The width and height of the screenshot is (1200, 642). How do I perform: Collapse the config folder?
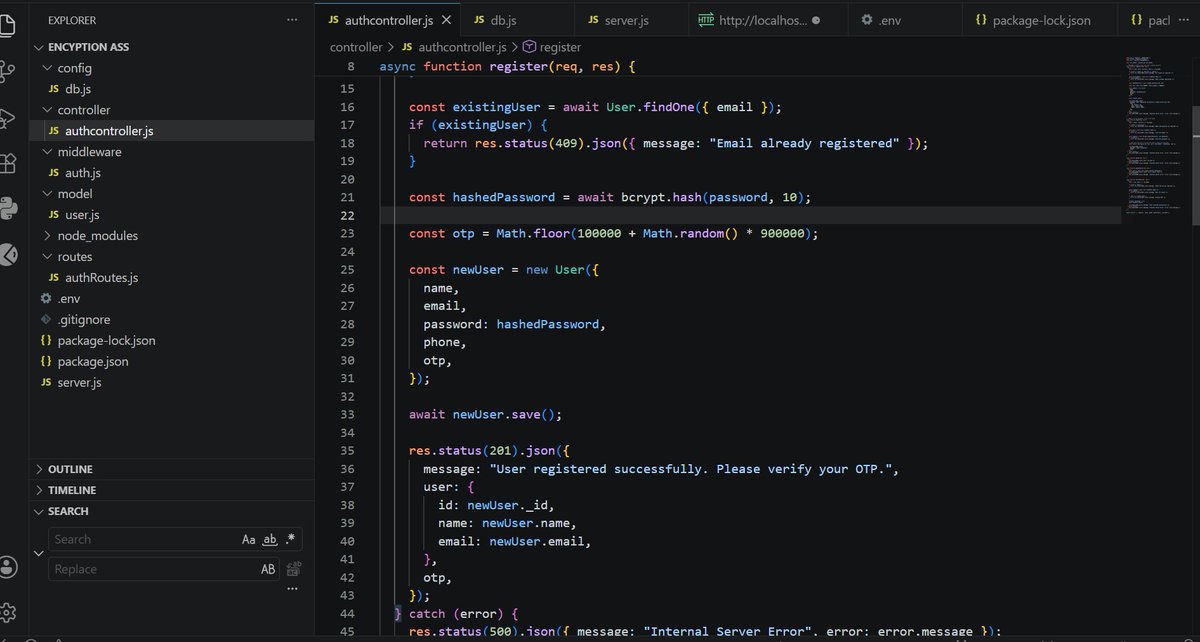[x=47, y=68]
